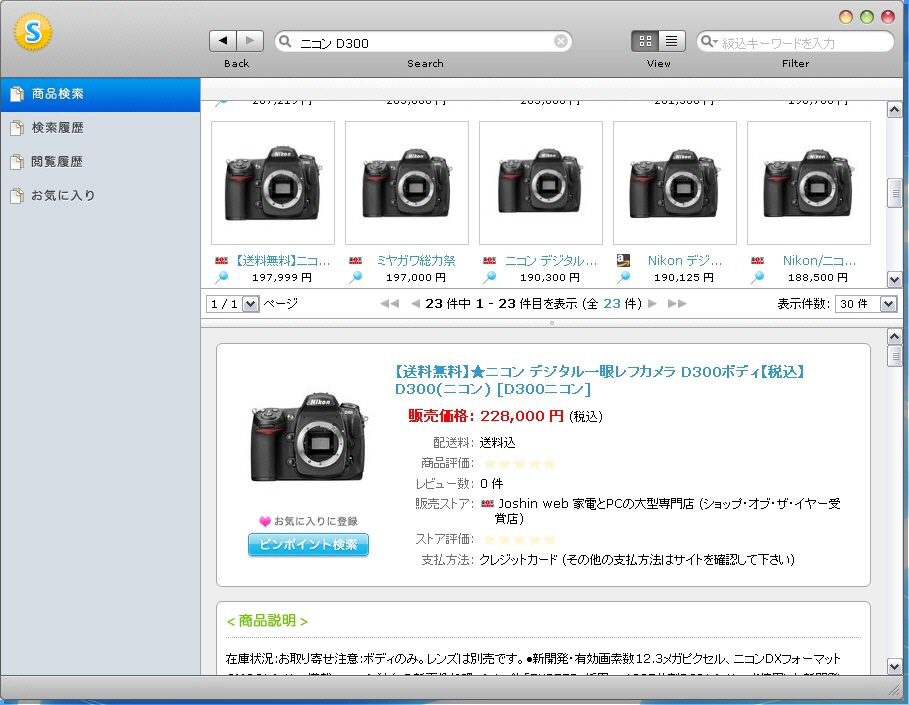The image size is (909, 705).
Task: Open 検索履歴 in the sidebar
Action: point(100,128)
